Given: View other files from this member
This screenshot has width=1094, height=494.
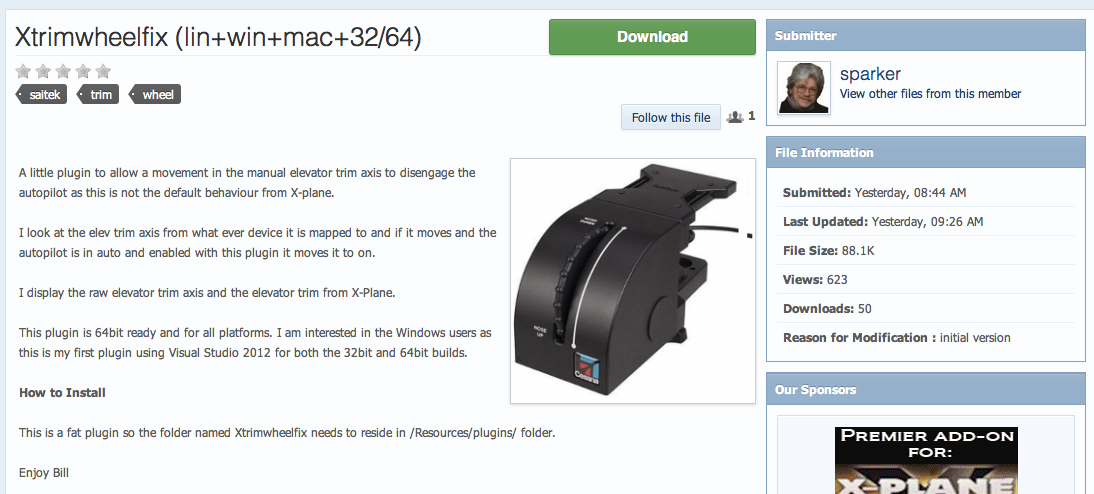Looking at the screenshot, I should coord(930,93).
